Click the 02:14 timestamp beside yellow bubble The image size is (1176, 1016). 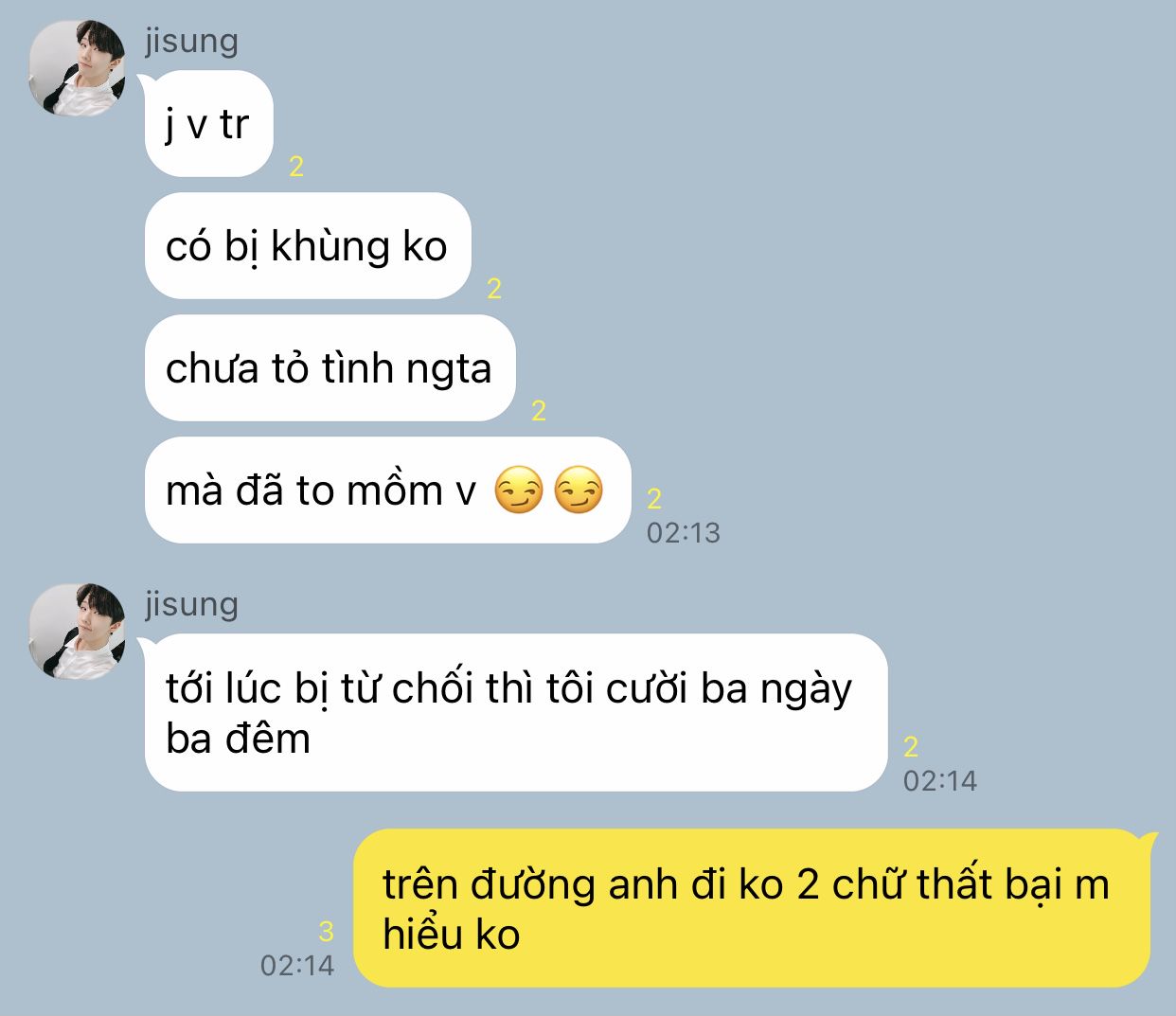pos(297,966)
